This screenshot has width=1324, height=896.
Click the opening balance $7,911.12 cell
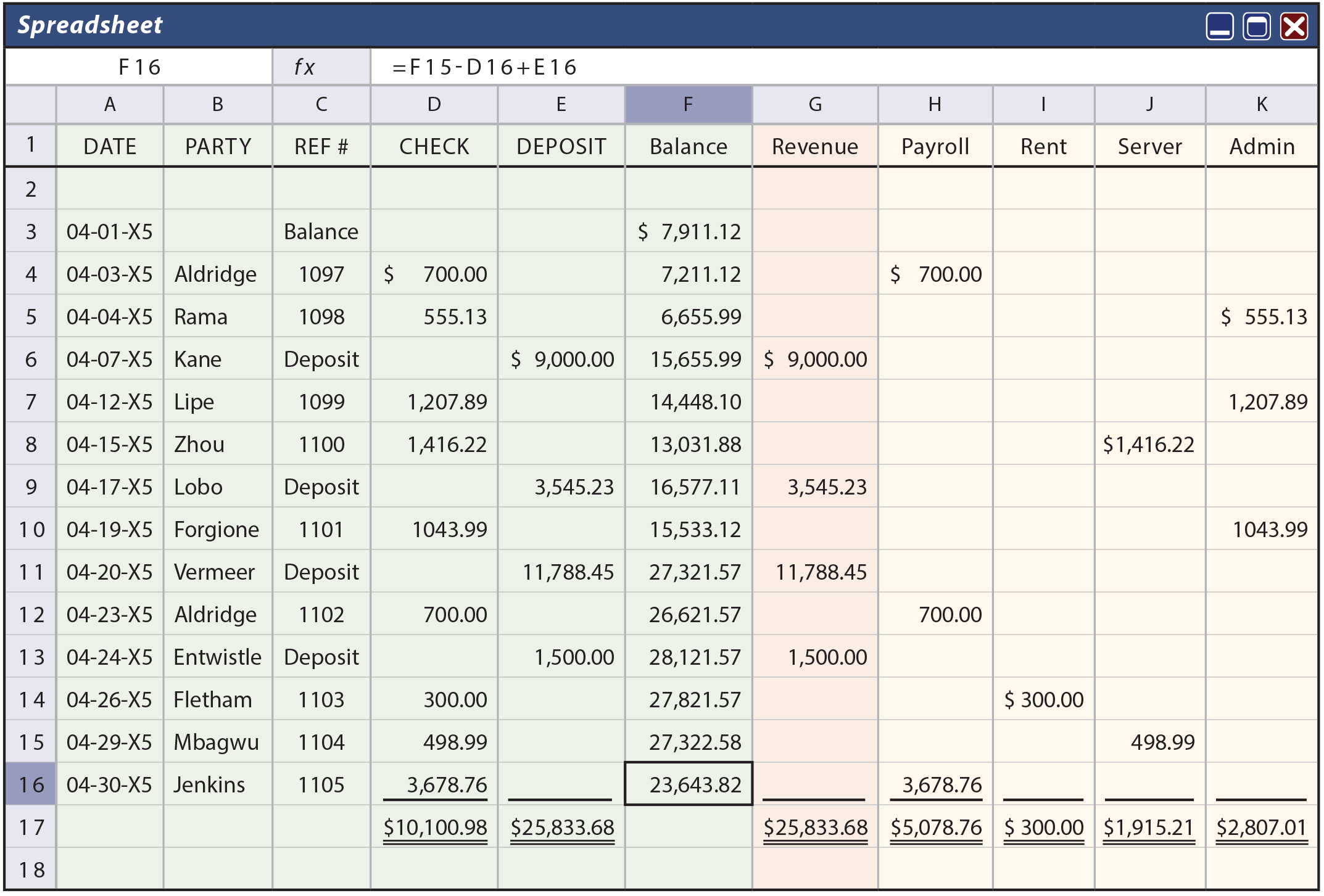688,231
